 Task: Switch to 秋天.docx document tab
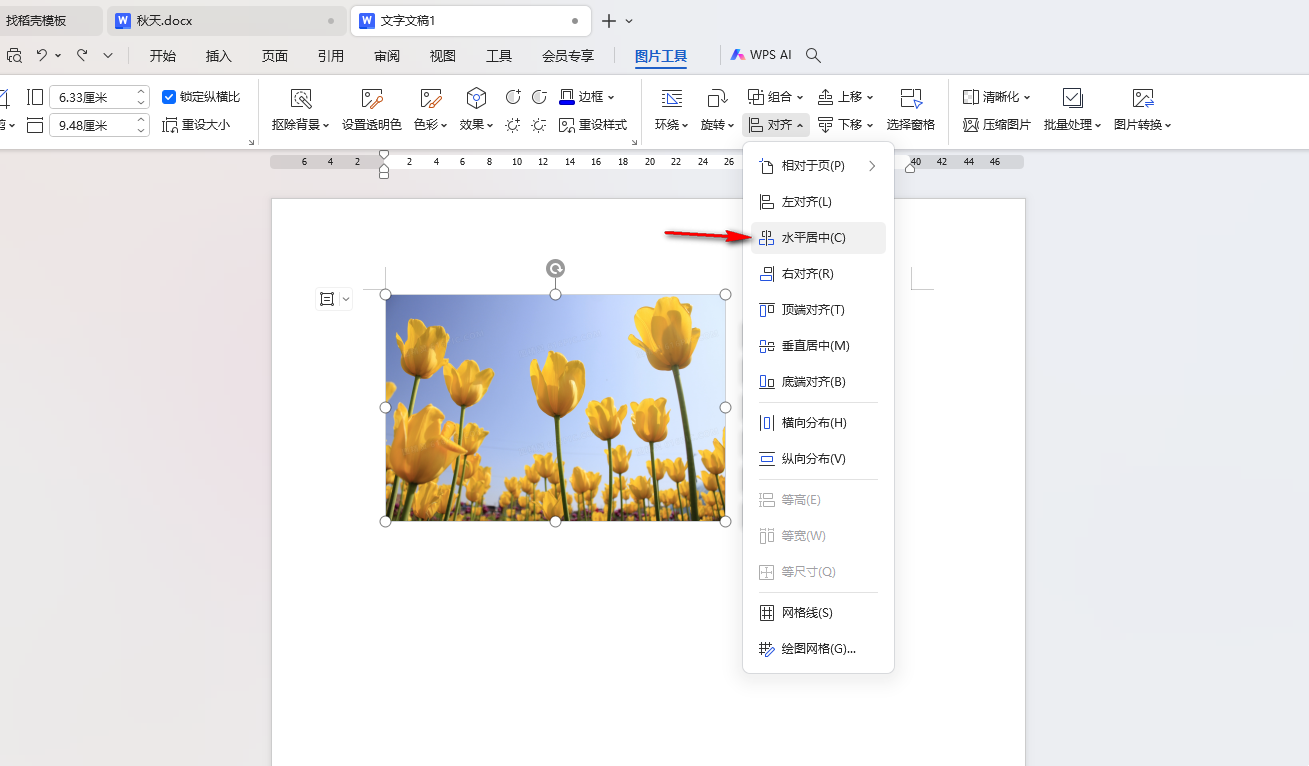click(226, 21)
